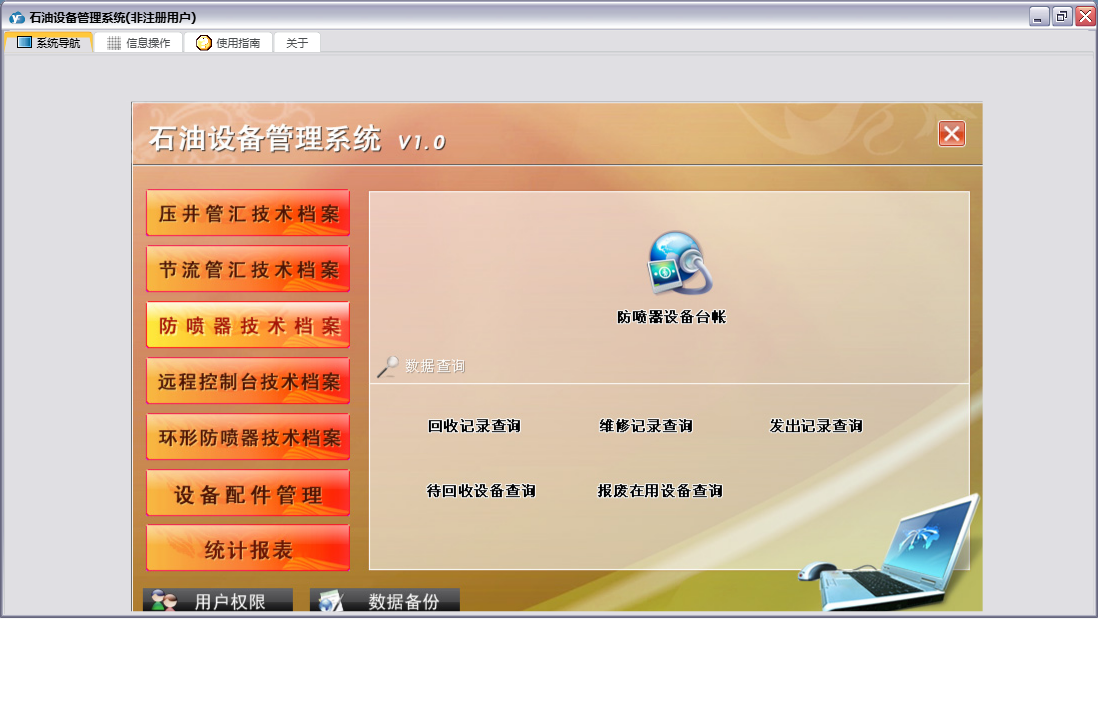Click the application icon in title bar

(x=17, y=18)
